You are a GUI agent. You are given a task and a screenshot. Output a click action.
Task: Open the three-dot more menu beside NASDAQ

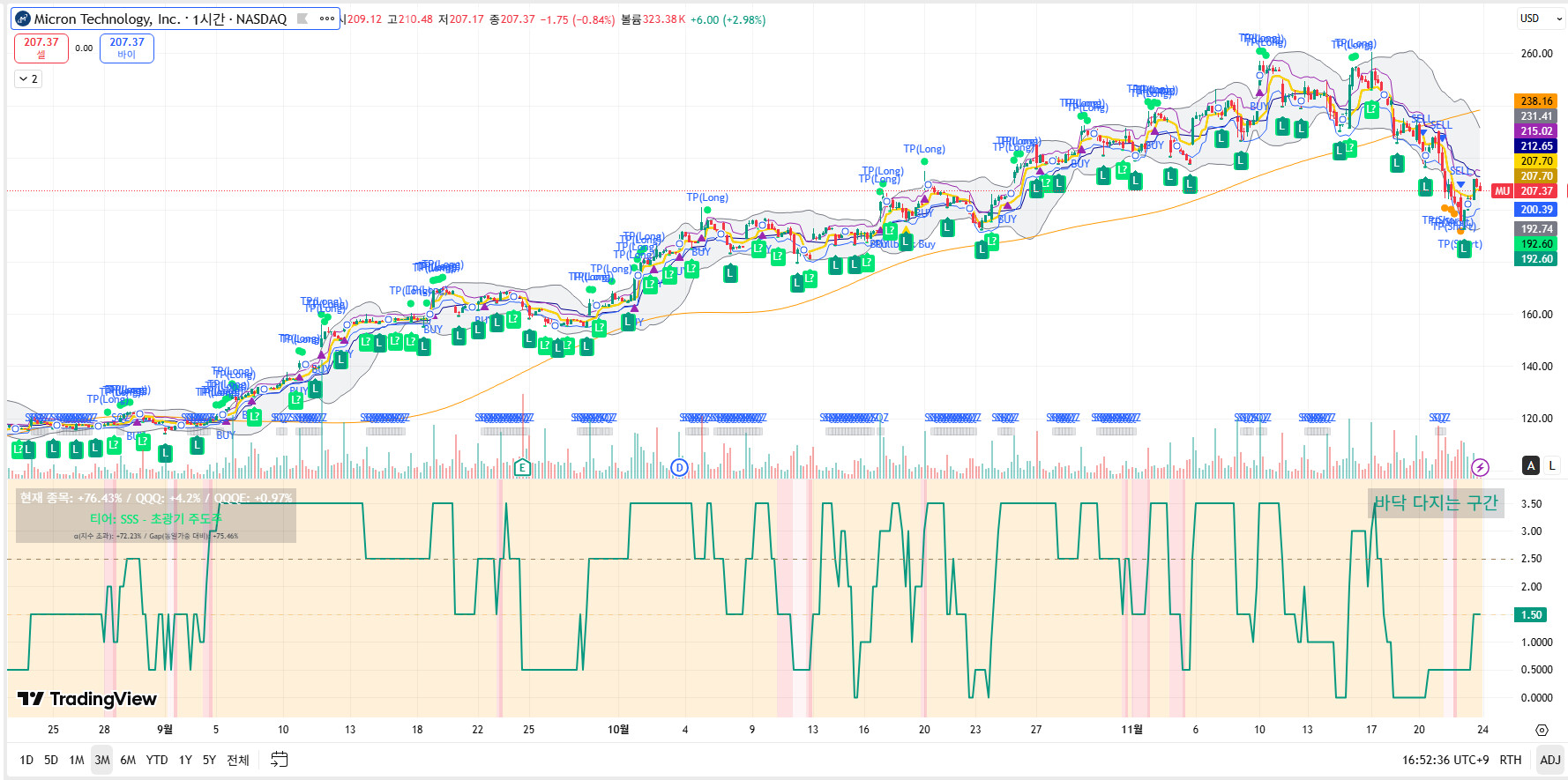point(327,19)
